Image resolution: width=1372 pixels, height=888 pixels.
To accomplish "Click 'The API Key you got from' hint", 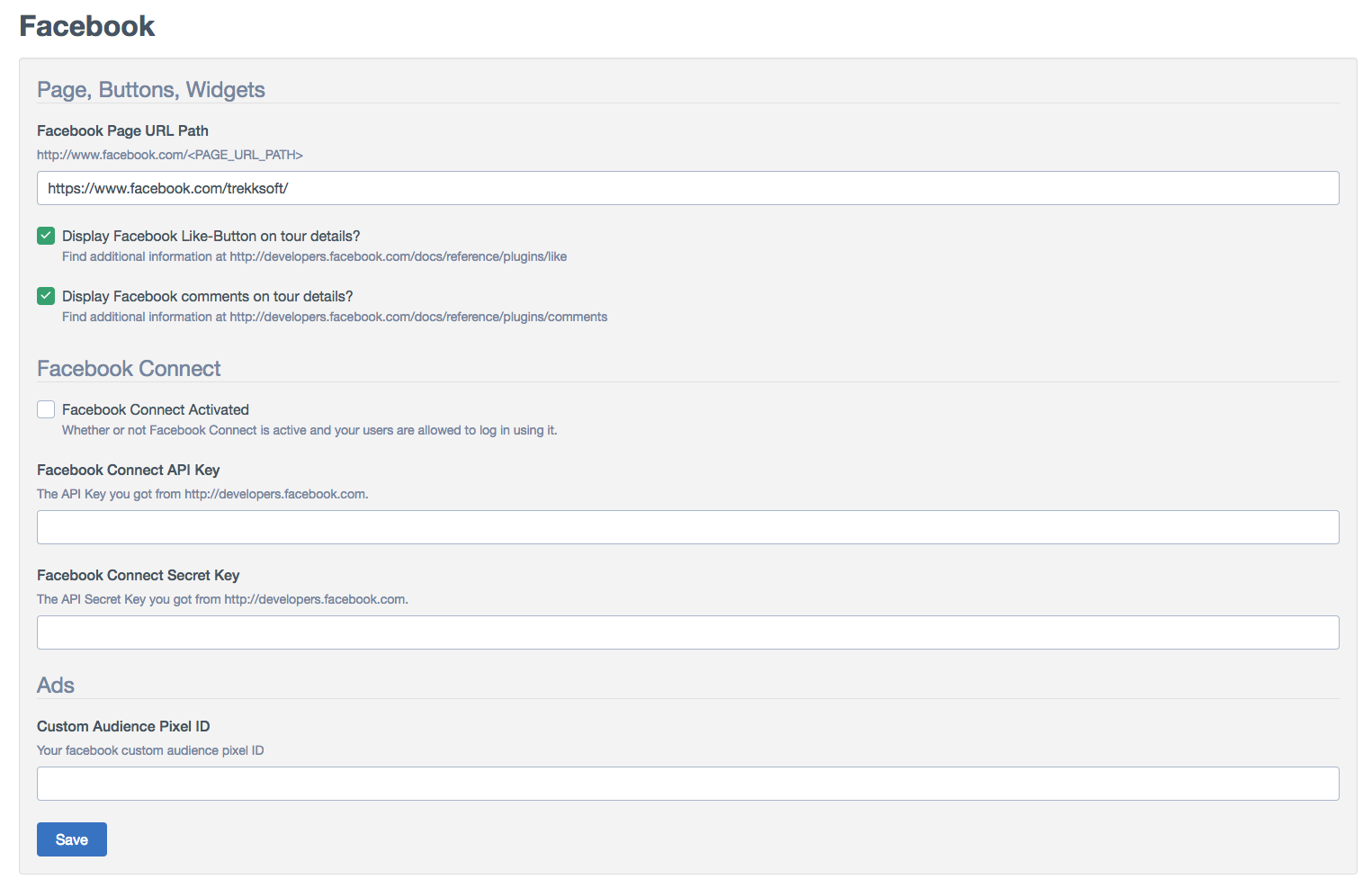I will pos(202,494).
